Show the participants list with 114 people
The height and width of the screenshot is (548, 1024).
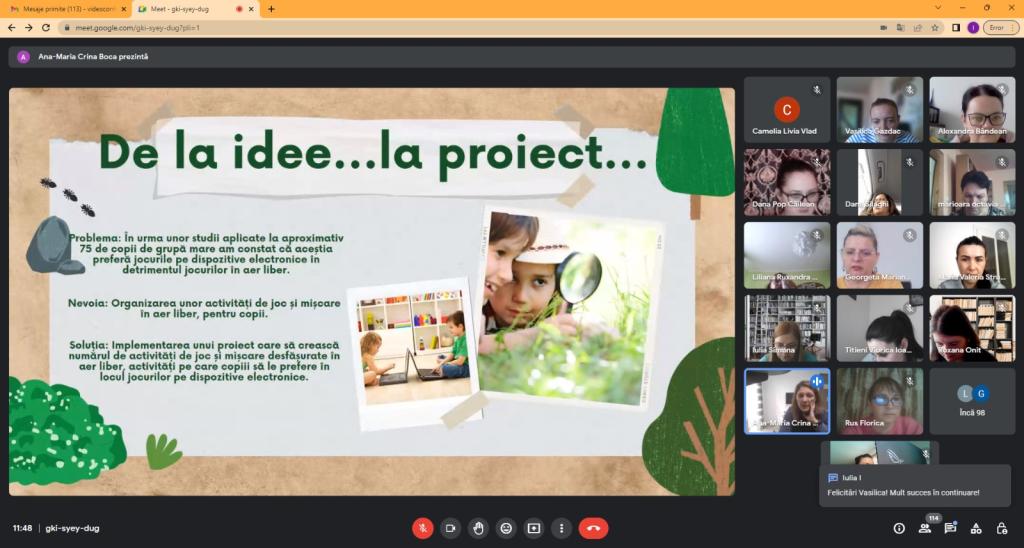[x=925, y=528]
